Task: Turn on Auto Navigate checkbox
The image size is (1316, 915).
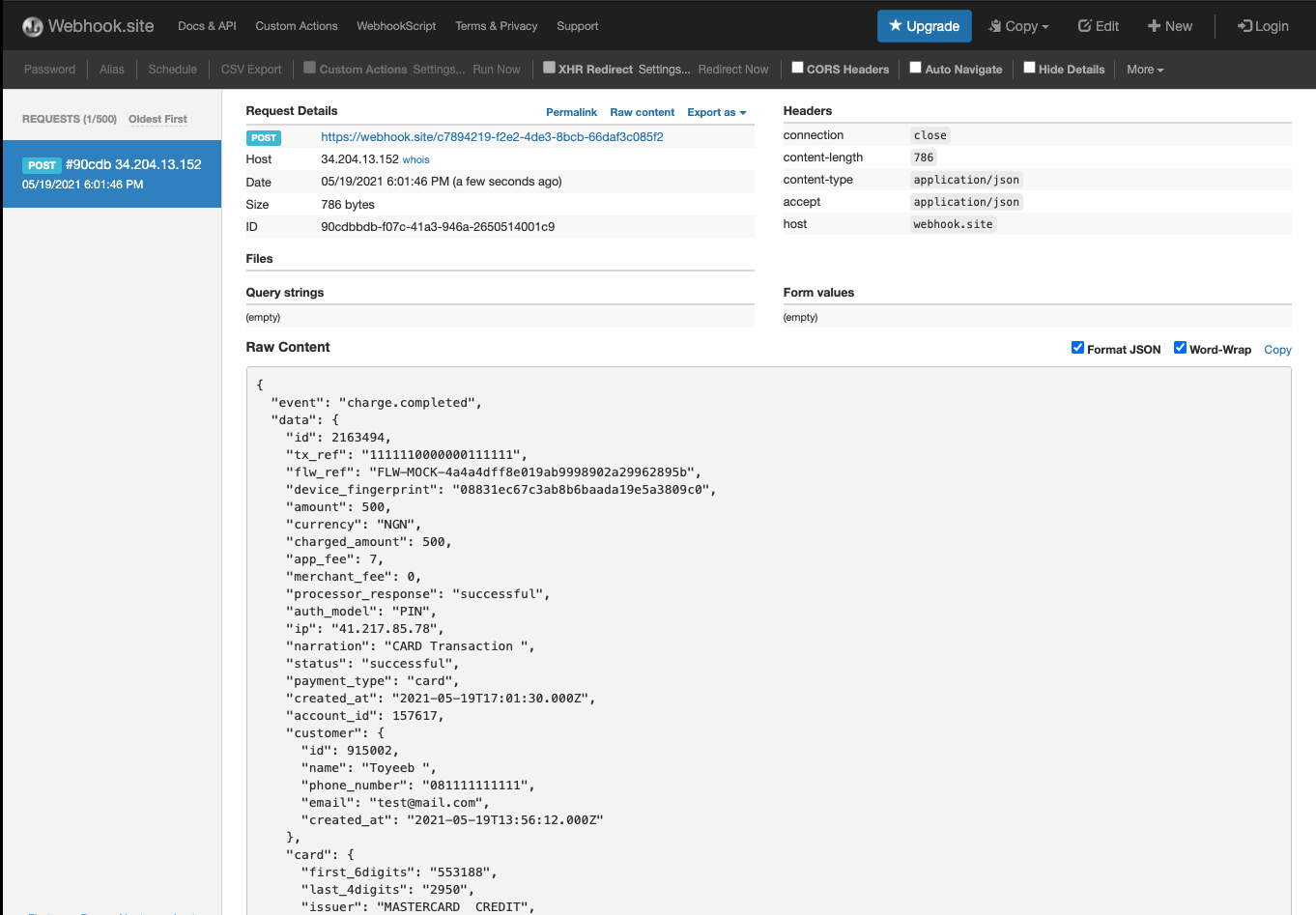Action: pos(915,68)
